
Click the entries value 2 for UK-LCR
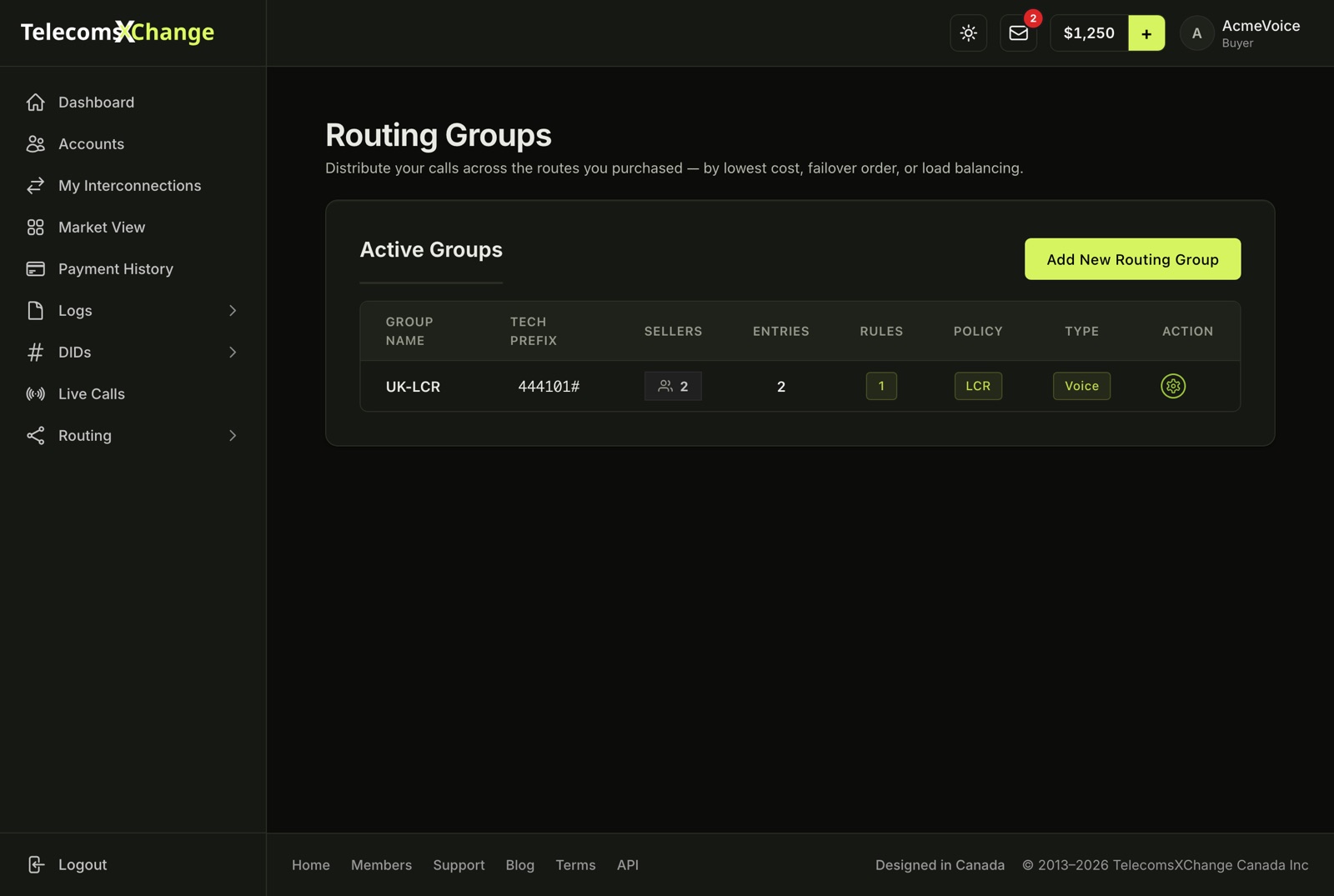pos(781,387)
